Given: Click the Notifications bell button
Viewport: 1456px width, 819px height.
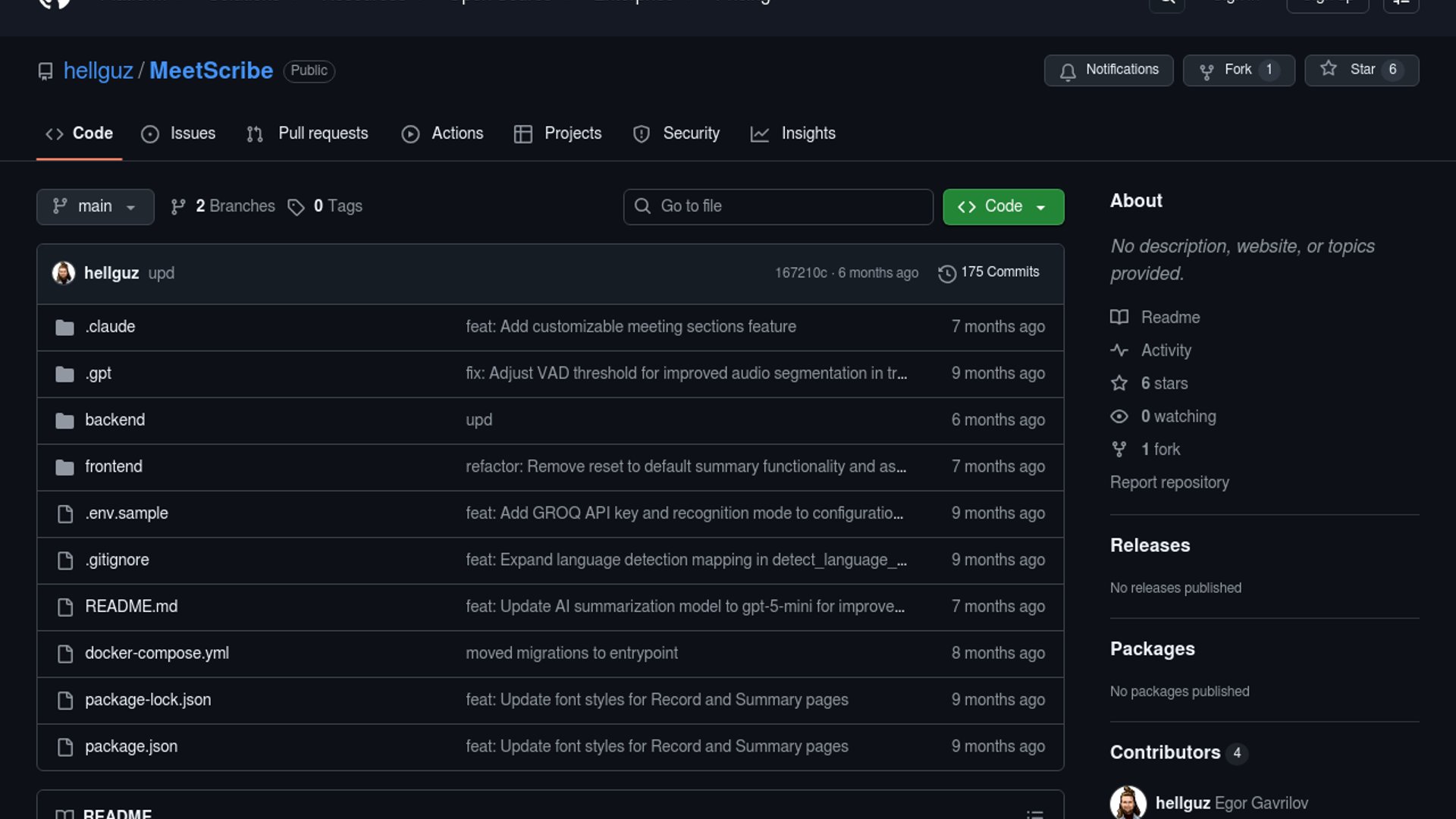Looking at the screenshot, I should pos(1108,70).
